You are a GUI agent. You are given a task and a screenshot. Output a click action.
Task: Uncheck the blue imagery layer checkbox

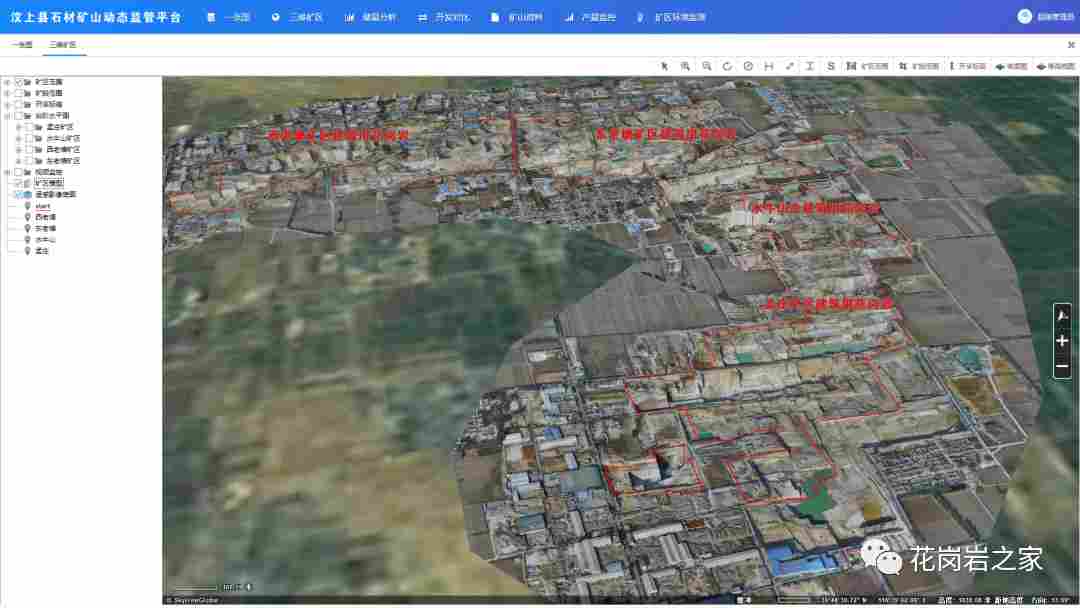[18, 195]
